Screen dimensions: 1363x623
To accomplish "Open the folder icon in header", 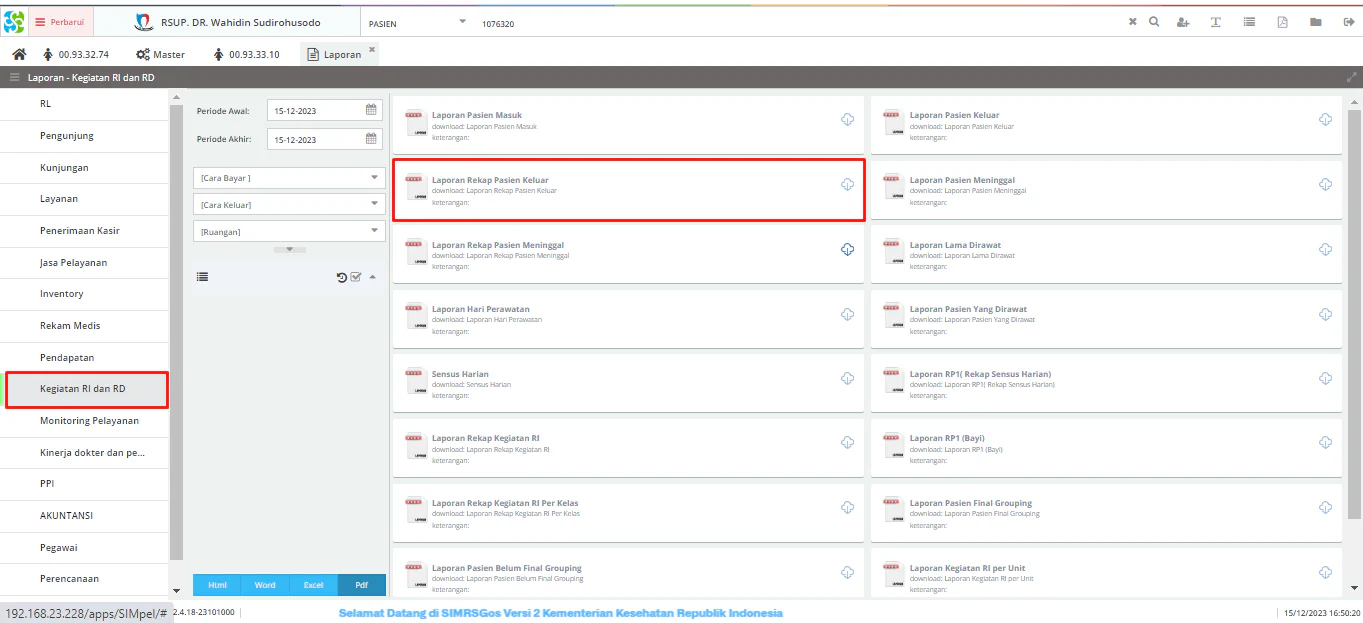I will point(1316,22).
